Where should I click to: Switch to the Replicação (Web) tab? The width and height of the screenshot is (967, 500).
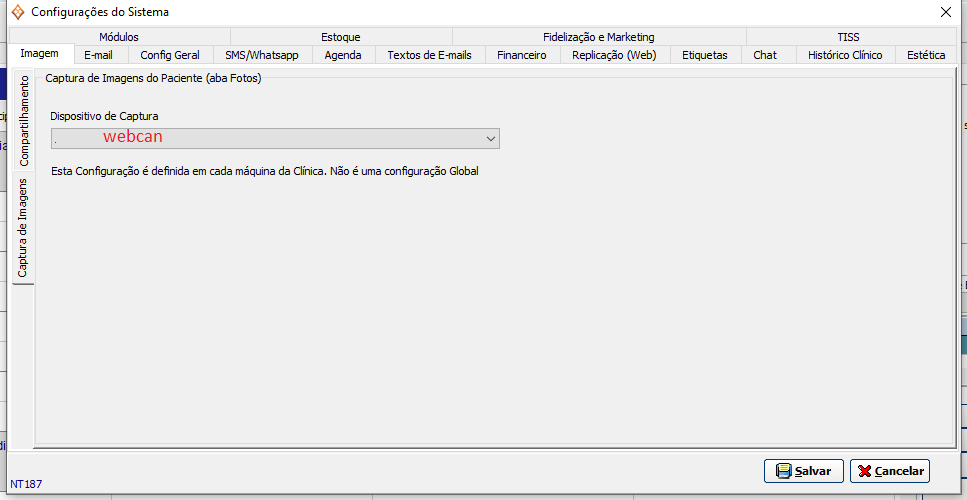tap(613, 55)
